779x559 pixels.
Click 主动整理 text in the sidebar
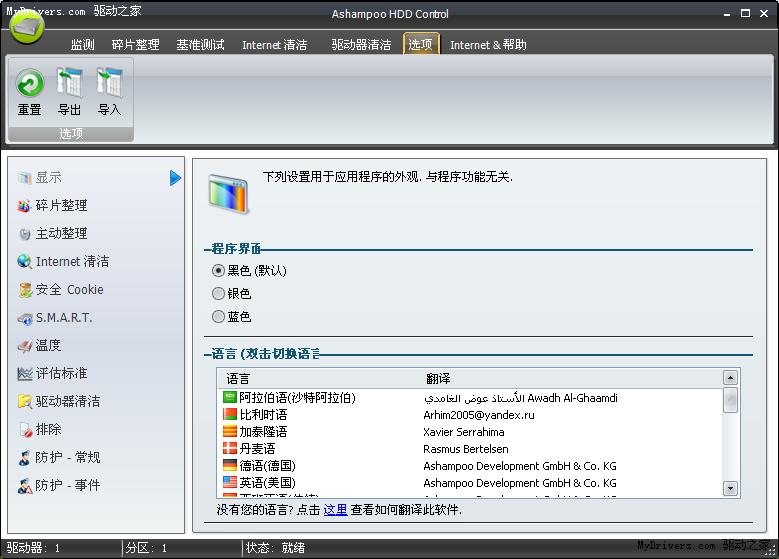(62, 234)
